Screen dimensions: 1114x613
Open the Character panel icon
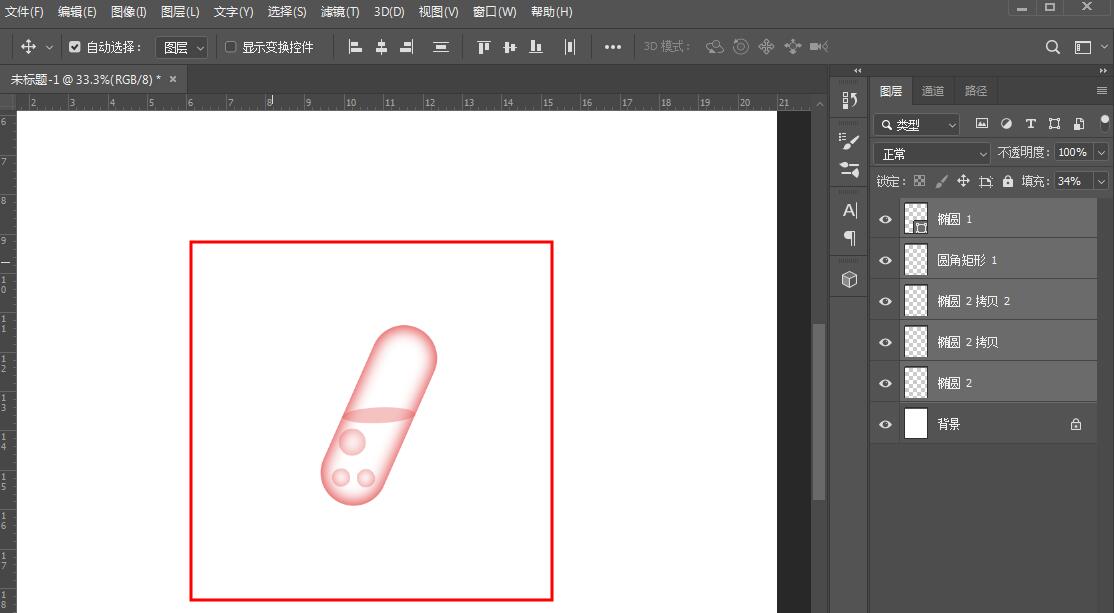click(849, 210)
